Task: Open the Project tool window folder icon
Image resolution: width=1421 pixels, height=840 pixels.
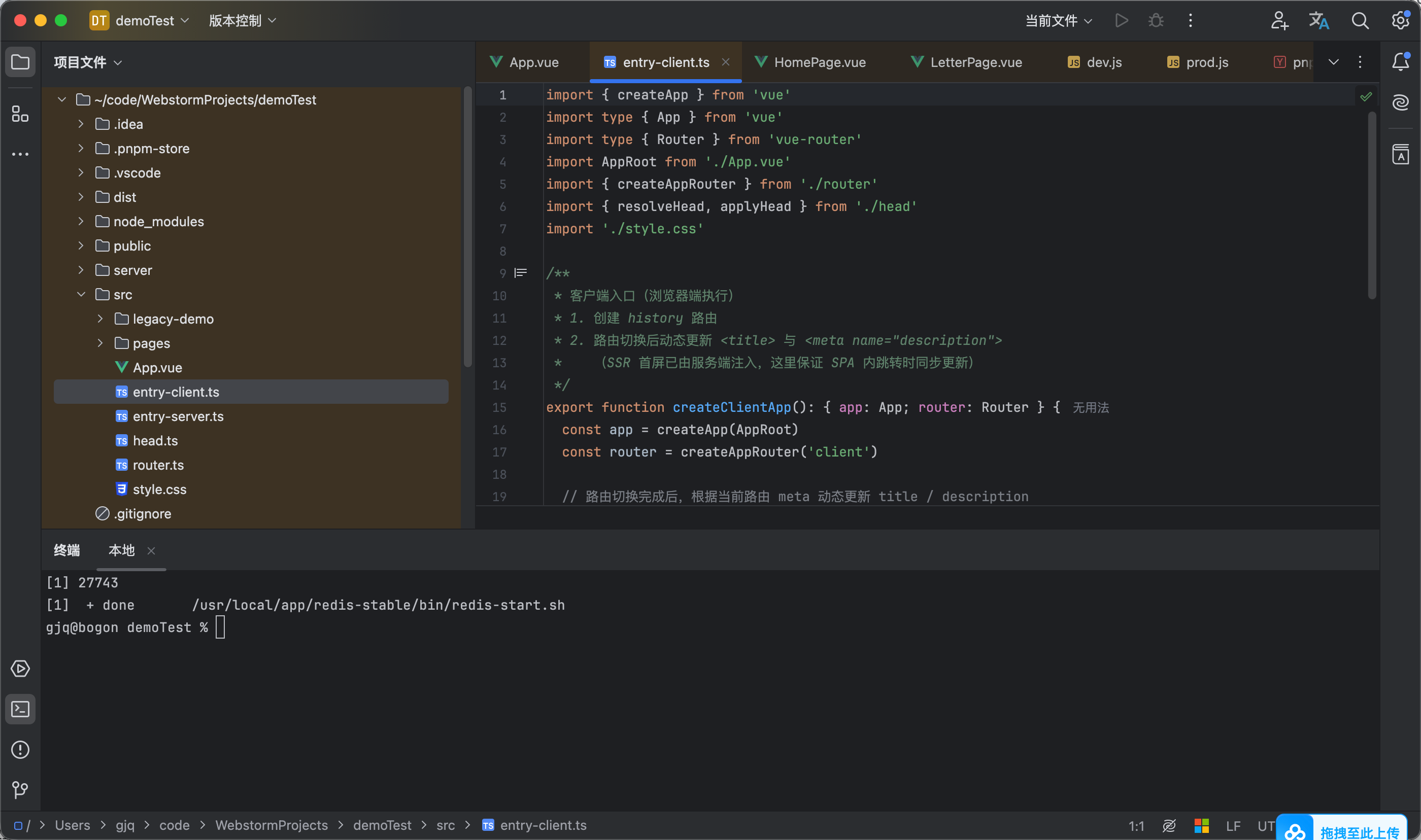Action: pyautogui.click(x=20, y=62)
